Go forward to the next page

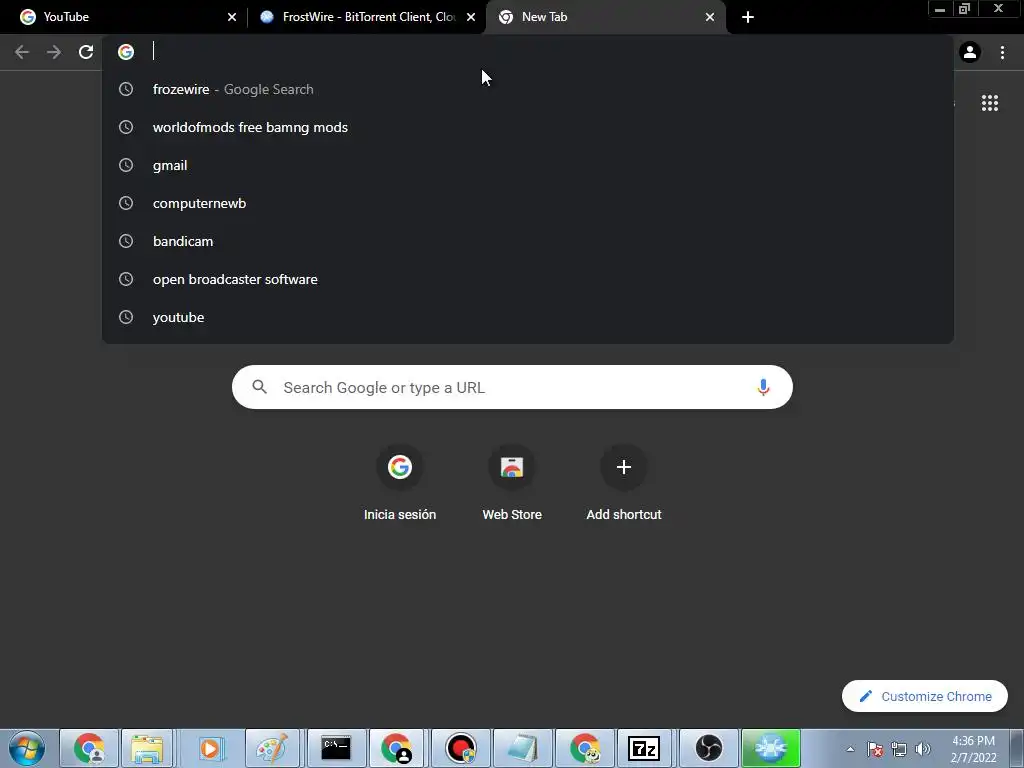(54, 52)
